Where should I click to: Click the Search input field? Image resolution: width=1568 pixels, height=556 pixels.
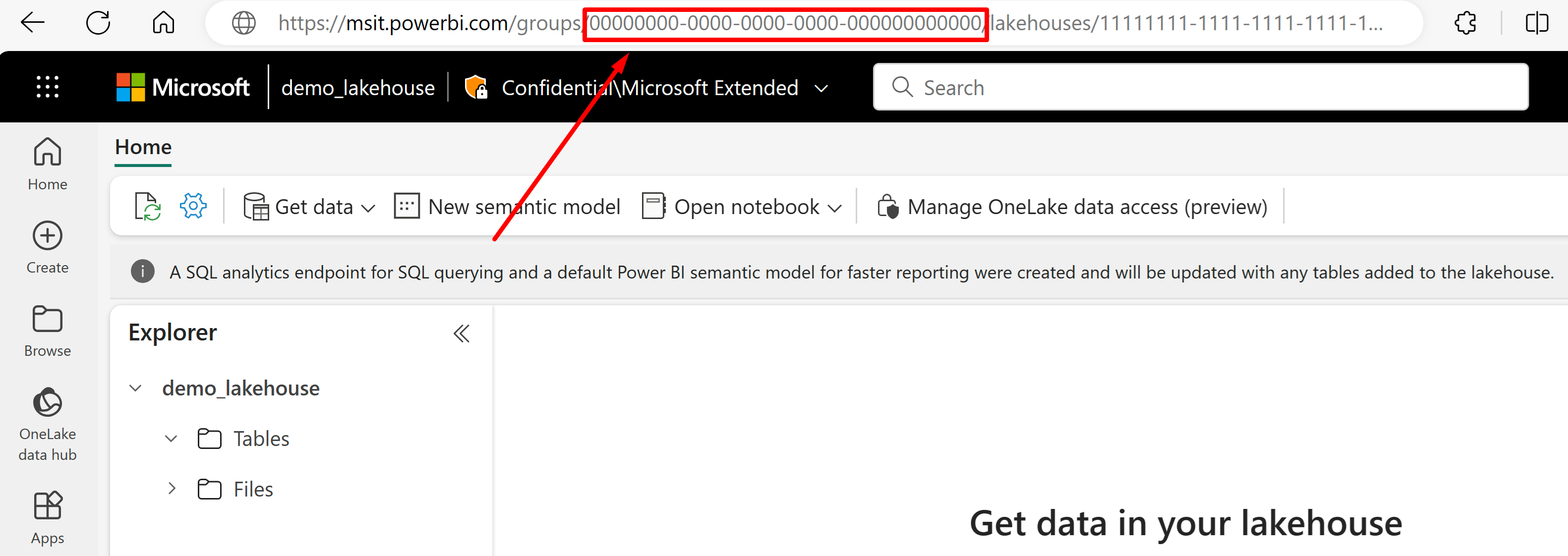pyautogui.click(x=1199, y=87)
